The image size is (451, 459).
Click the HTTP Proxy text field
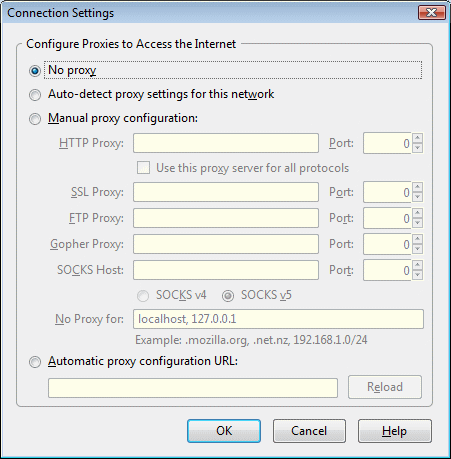pos(226,143)
